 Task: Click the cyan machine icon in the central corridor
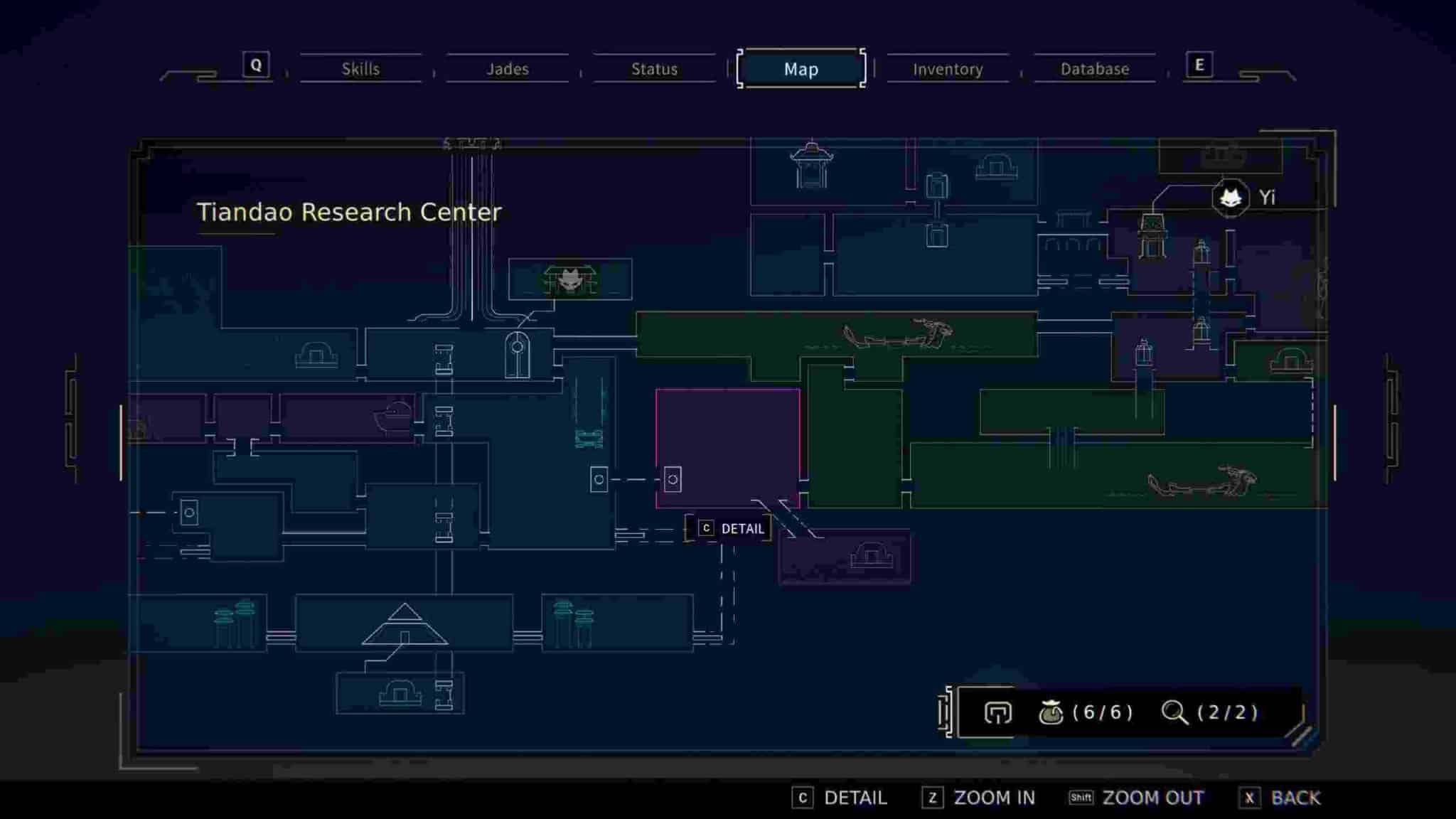589,439
